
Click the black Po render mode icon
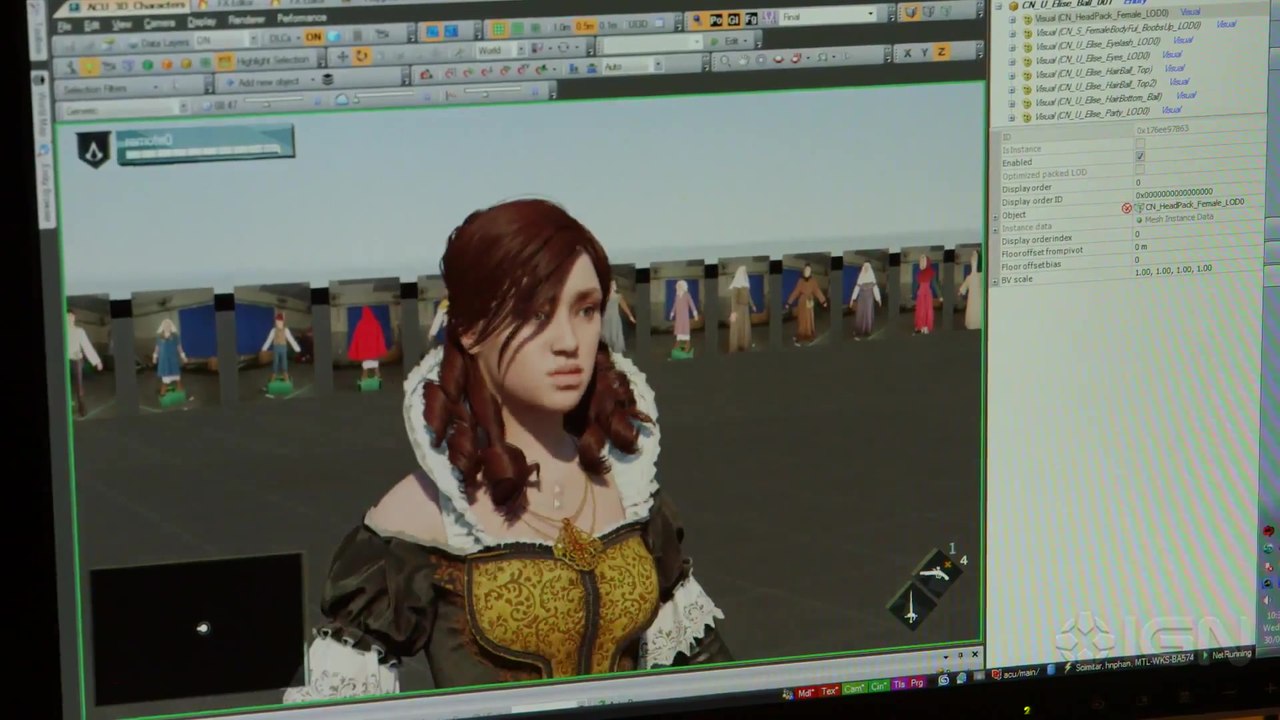(x=716, y=19)
